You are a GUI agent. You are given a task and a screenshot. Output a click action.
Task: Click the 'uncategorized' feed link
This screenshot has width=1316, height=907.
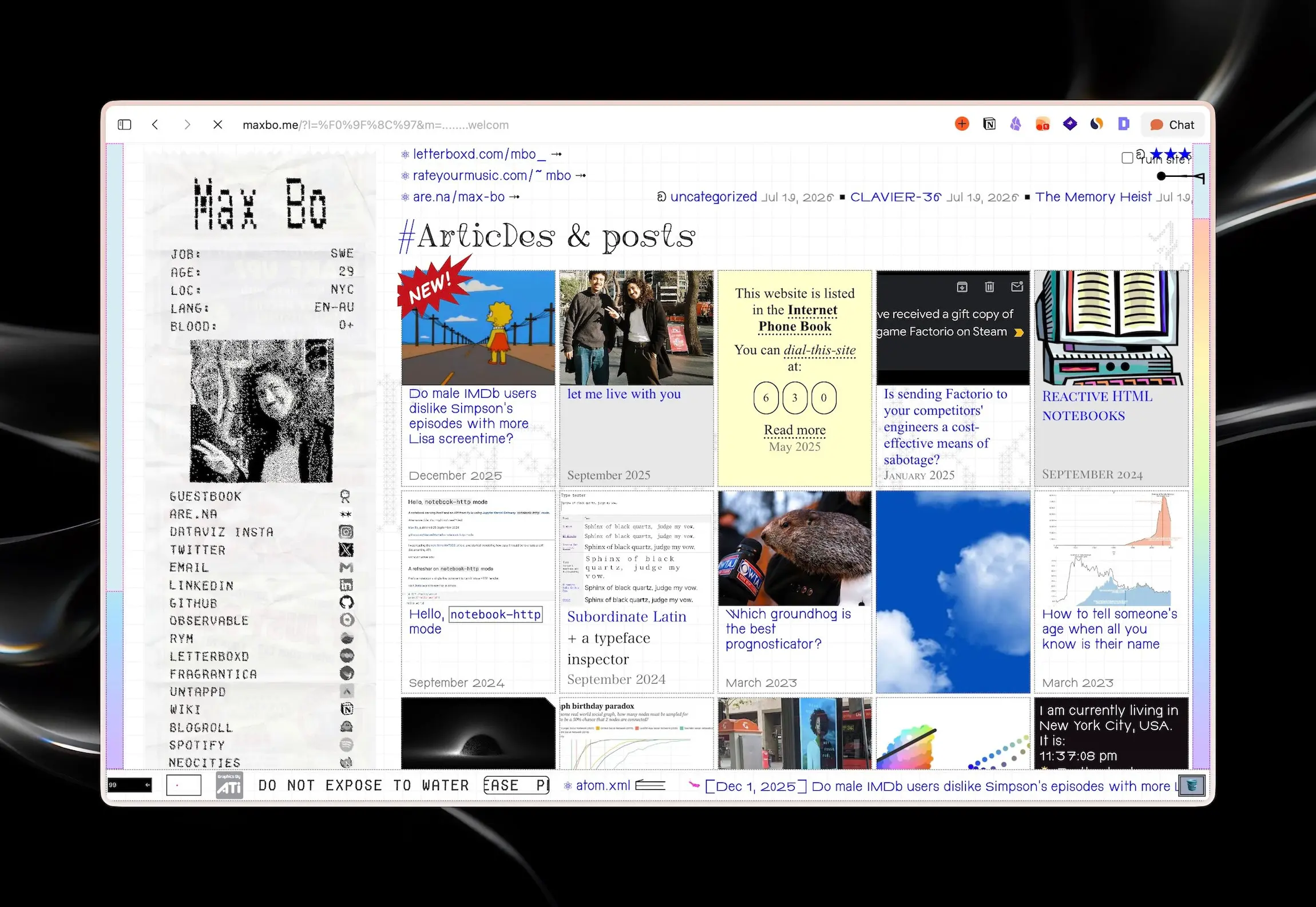pos(713,197)
